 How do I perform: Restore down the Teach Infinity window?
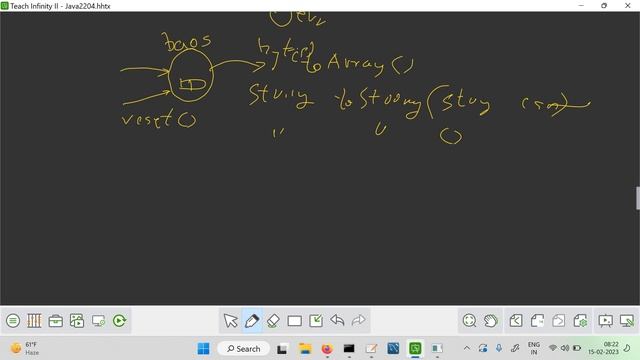pos(604,6)
